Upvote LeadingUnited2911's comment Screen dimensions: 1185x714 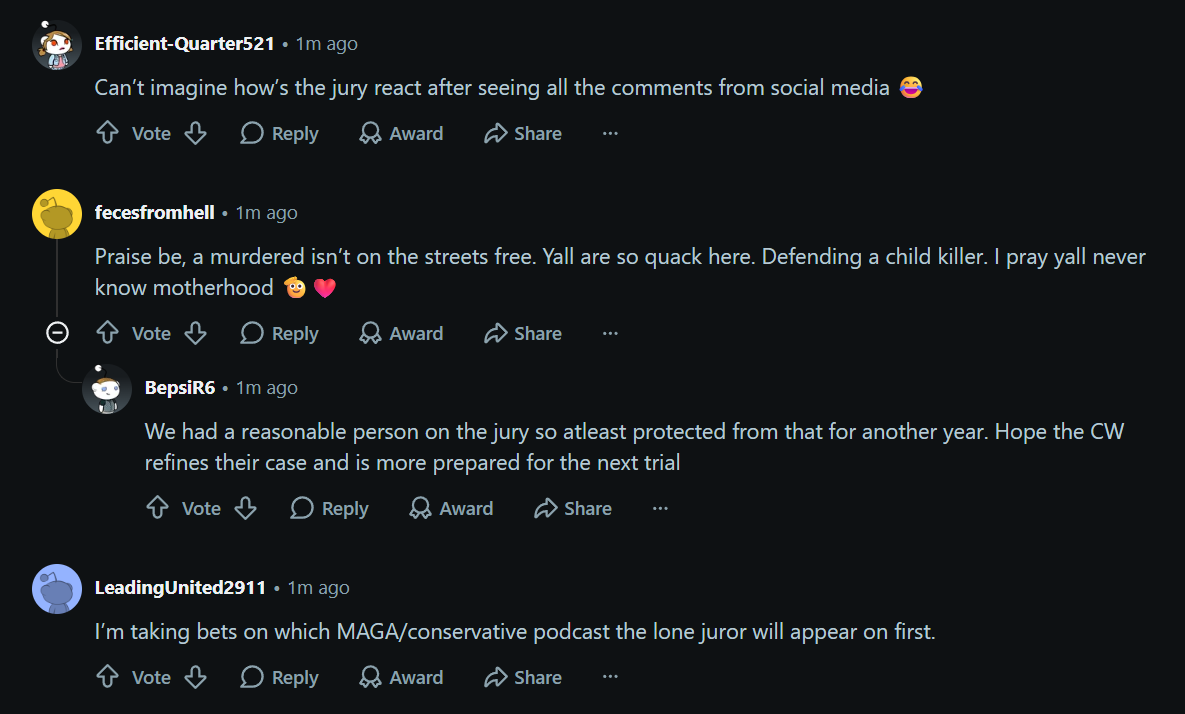click(107, 677)
